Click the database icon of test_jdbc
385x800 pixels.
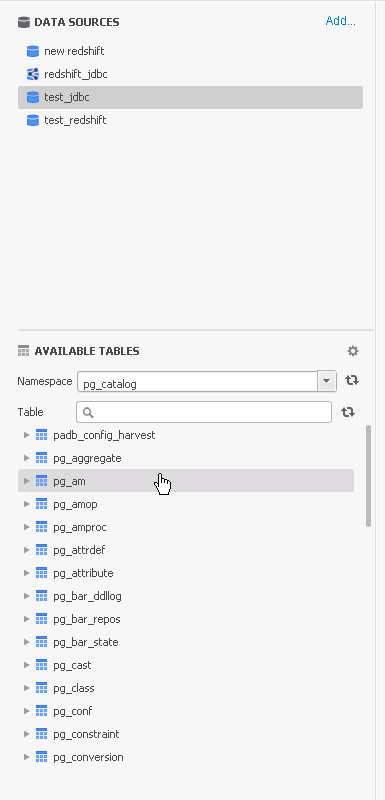point(33,97)
